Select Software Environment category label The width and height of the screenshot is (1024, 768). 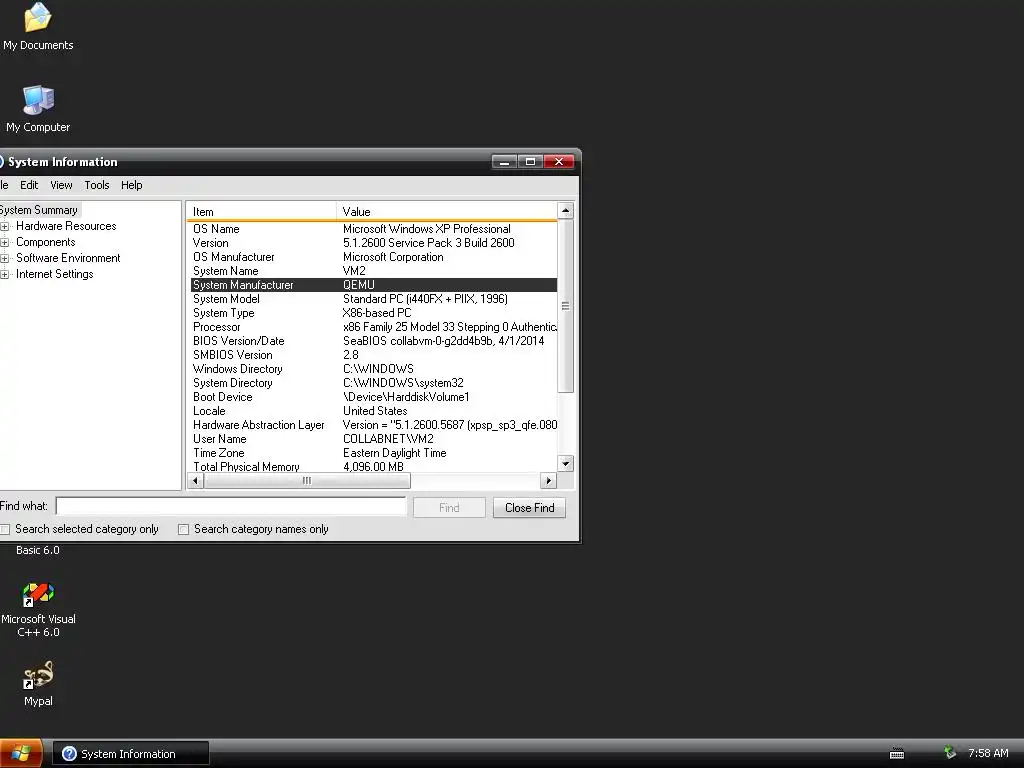pos(68,258)
